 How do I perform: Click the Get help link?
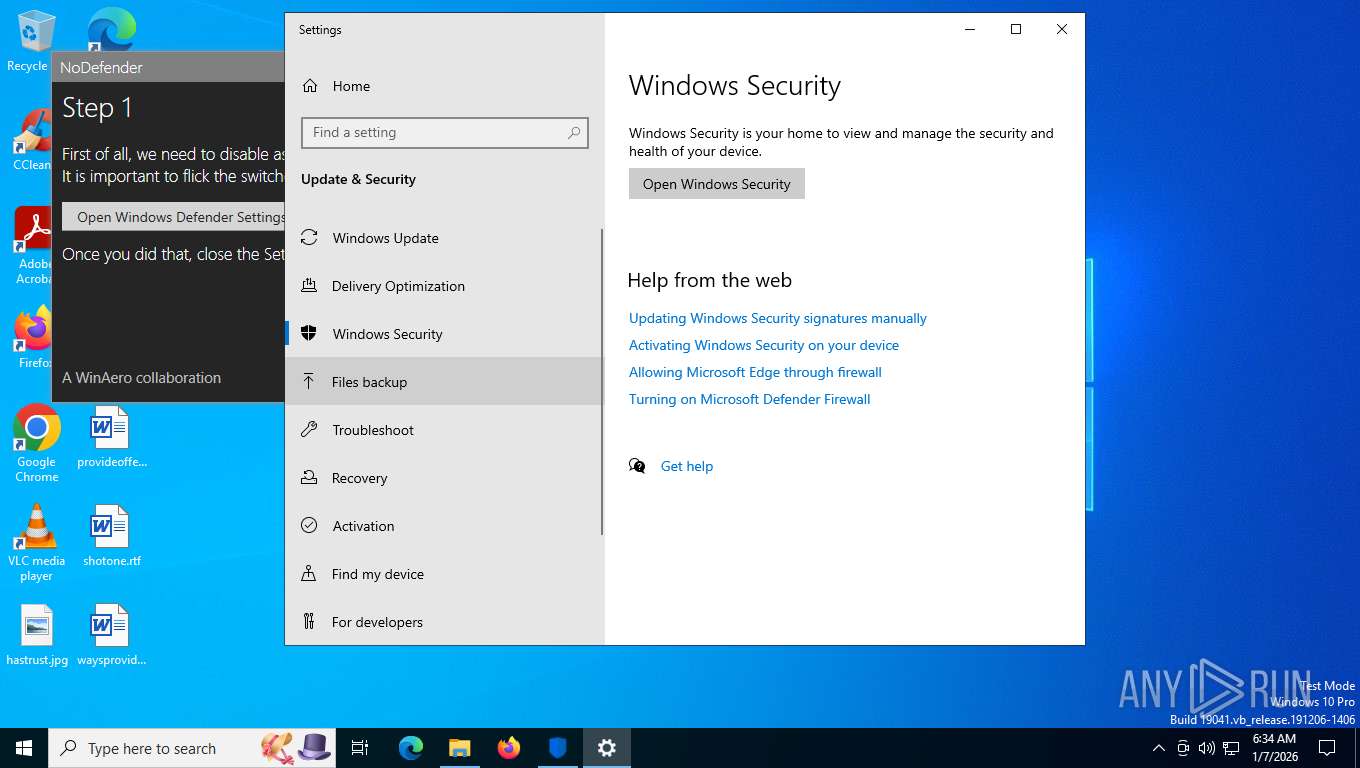click(687, 466)
